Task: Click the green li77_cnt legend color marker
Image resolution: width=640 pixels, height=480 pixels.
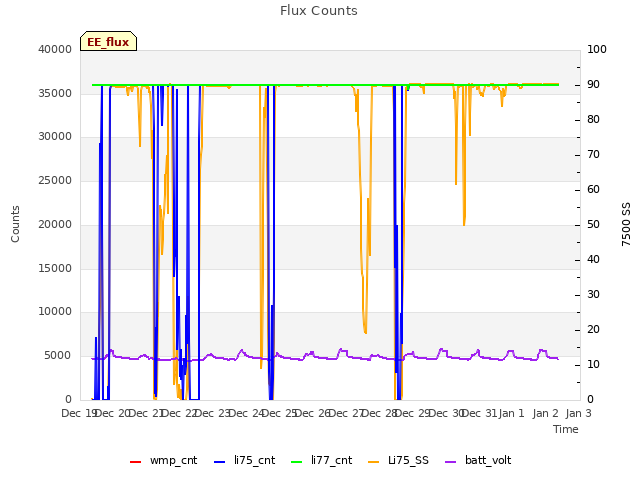Action: [x=297, y=462]
